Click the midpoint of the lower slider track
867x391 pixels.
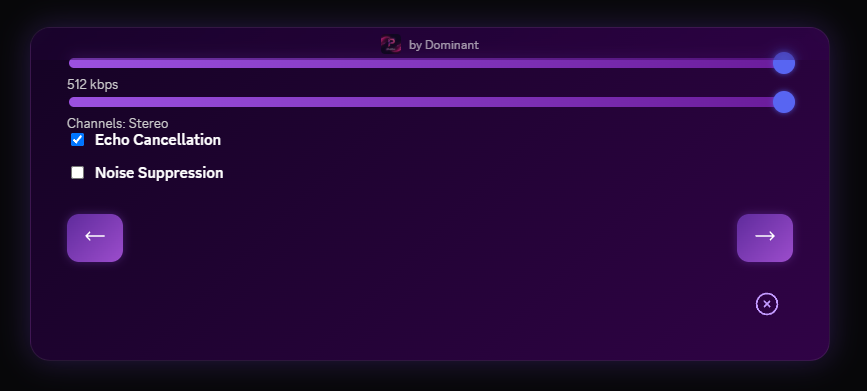(x=432, y=102)
